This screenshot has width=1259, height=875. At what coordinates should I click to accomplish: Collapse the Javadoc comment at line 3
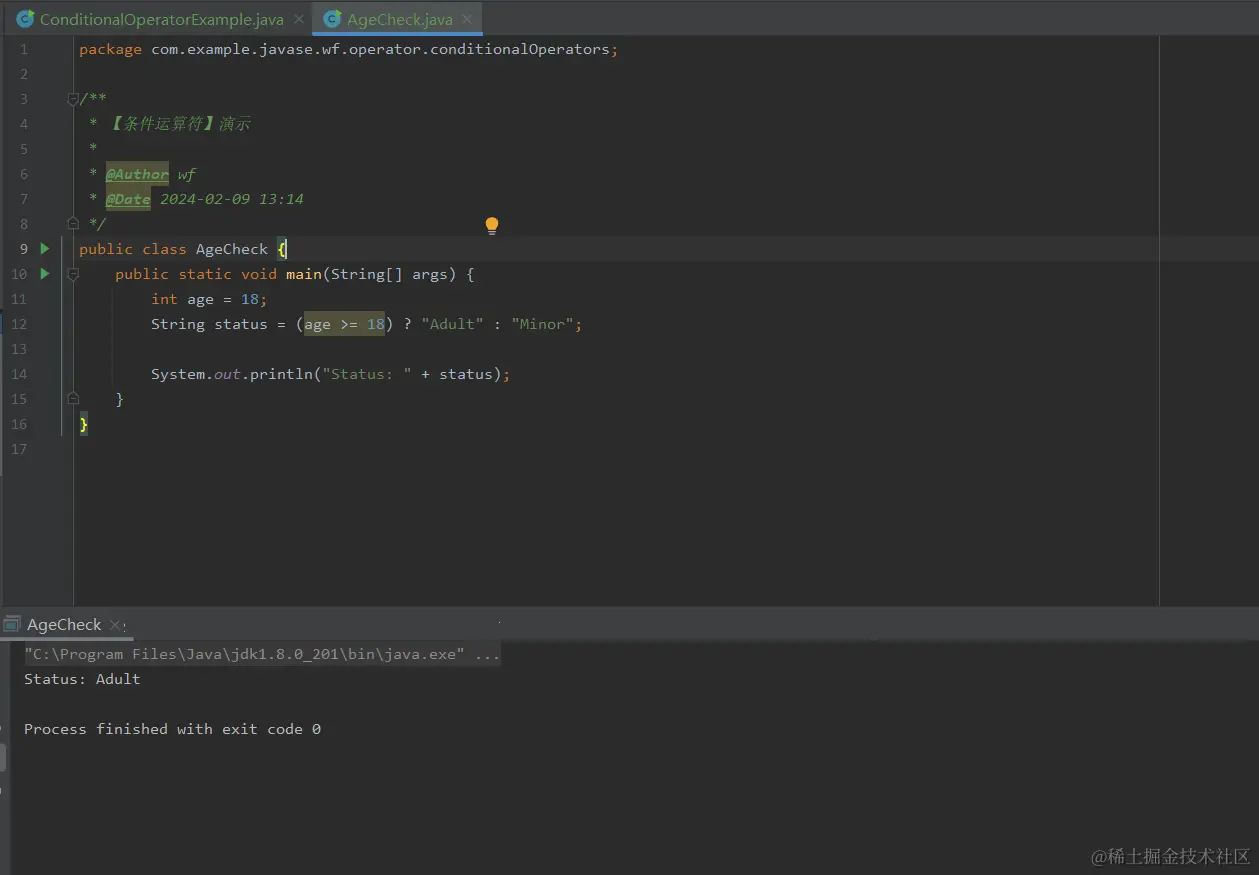[73, 98]
